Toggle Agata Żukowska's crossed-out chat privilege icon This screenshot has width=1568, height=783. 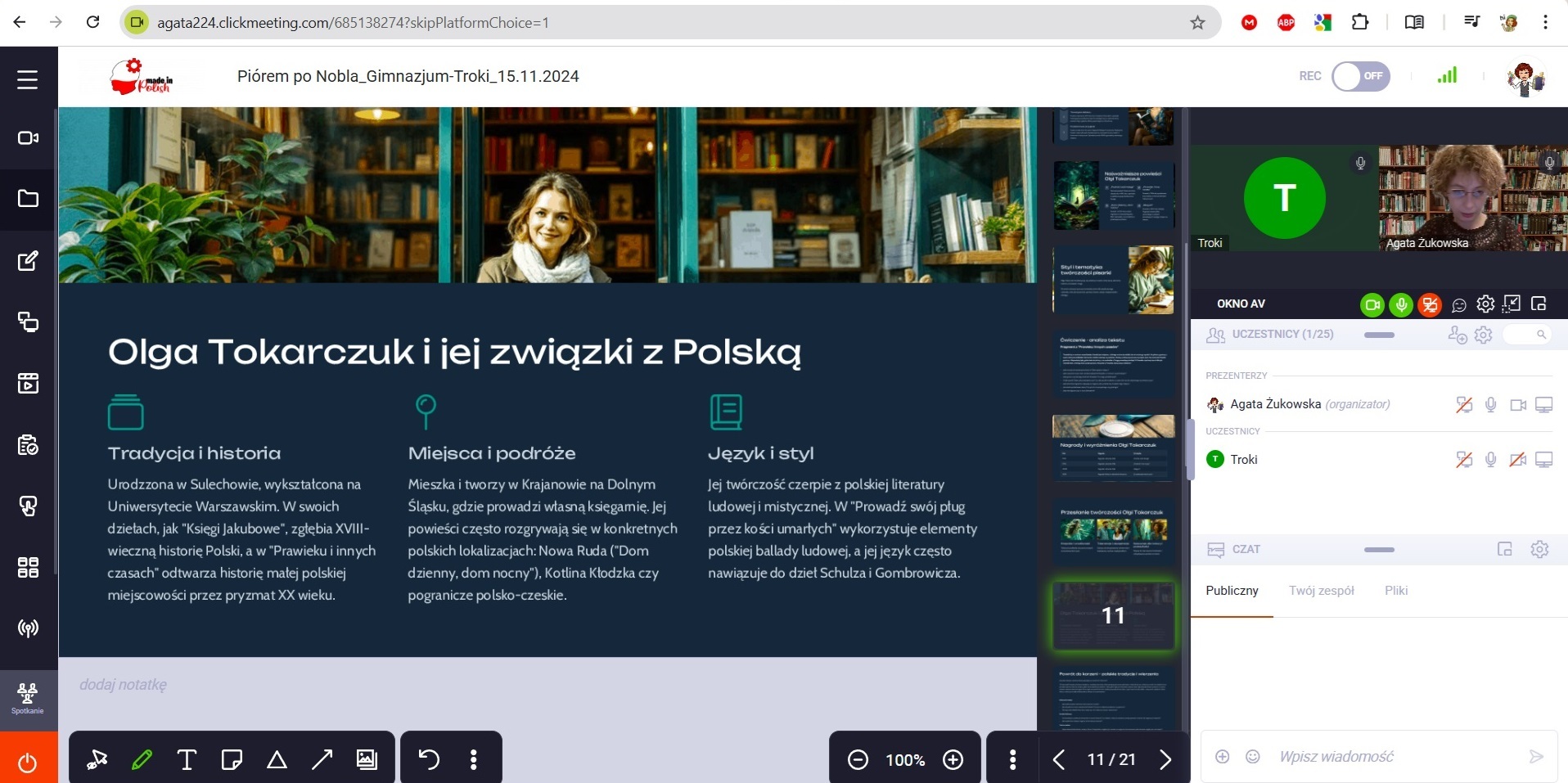pos(1464,405)
